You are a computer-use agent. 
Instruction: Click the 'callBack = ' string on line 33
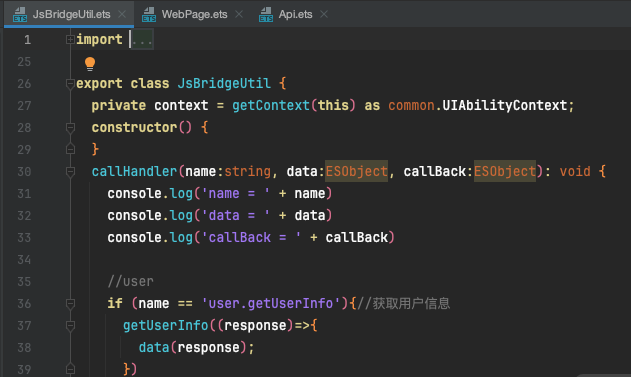coord(252,238)
